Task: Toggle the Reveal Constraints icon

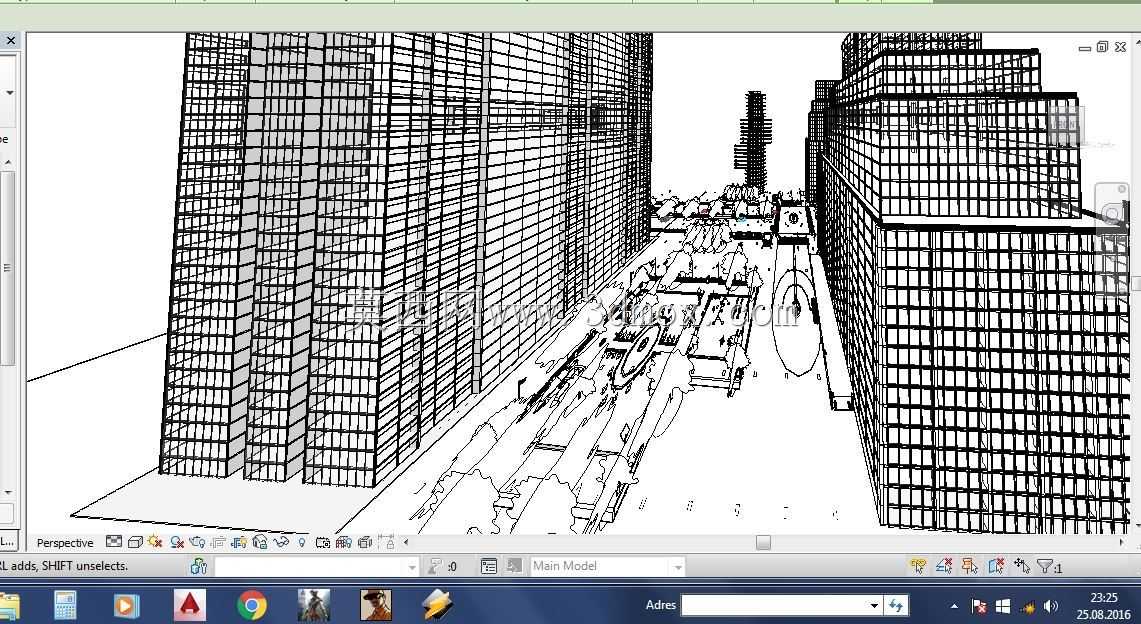Action: pos(386,542)
